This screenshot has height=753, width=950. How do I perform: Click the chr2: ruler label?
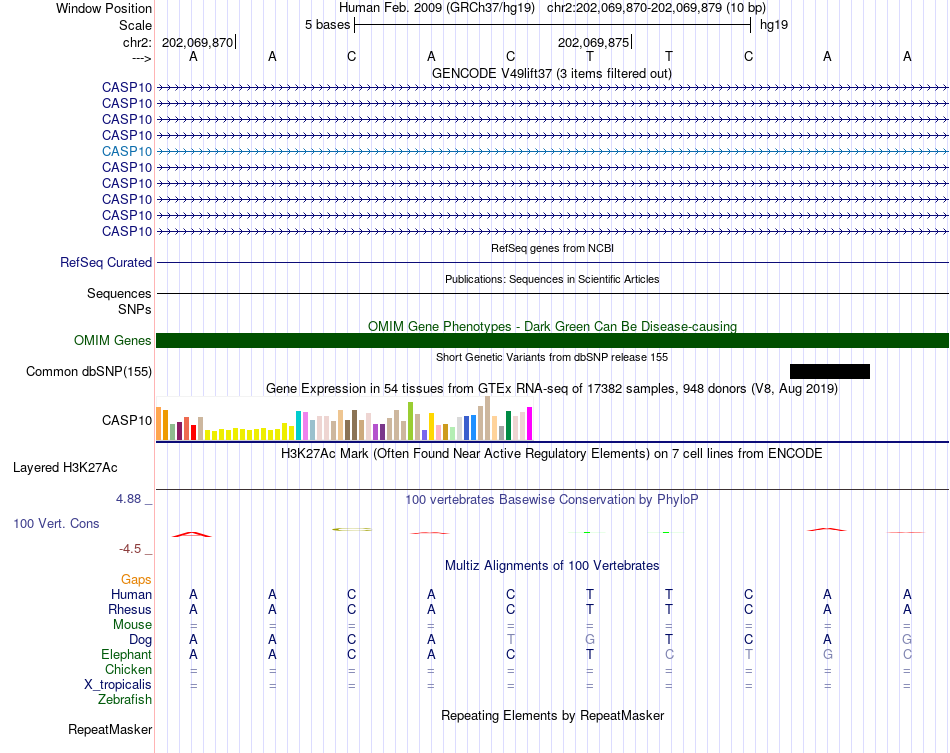[x=137, y=42]
